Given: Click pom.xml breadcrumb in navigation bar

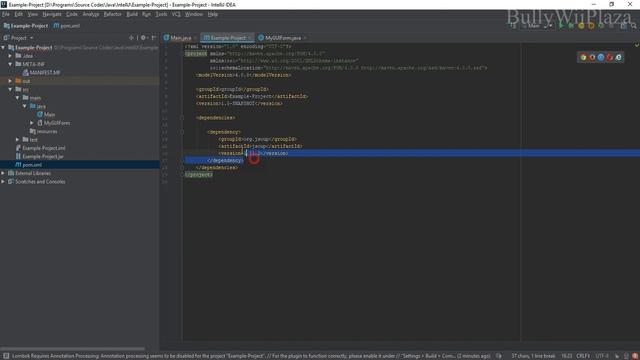Looking at the screenshot, I should [67, 26].
